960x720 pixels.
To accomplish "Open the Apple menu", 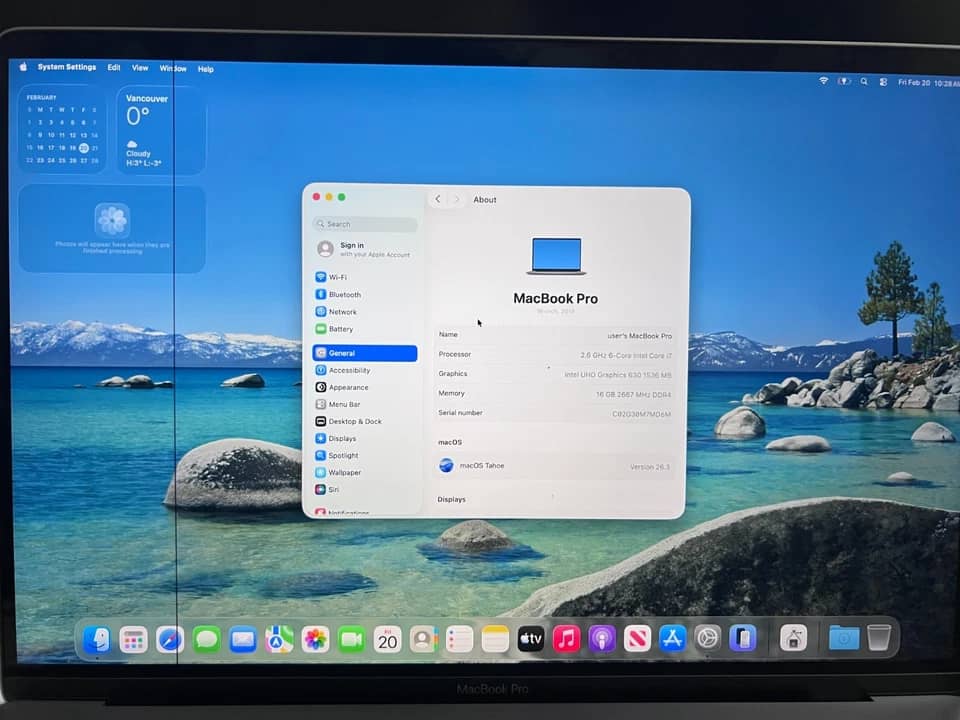I will point(23,67).
